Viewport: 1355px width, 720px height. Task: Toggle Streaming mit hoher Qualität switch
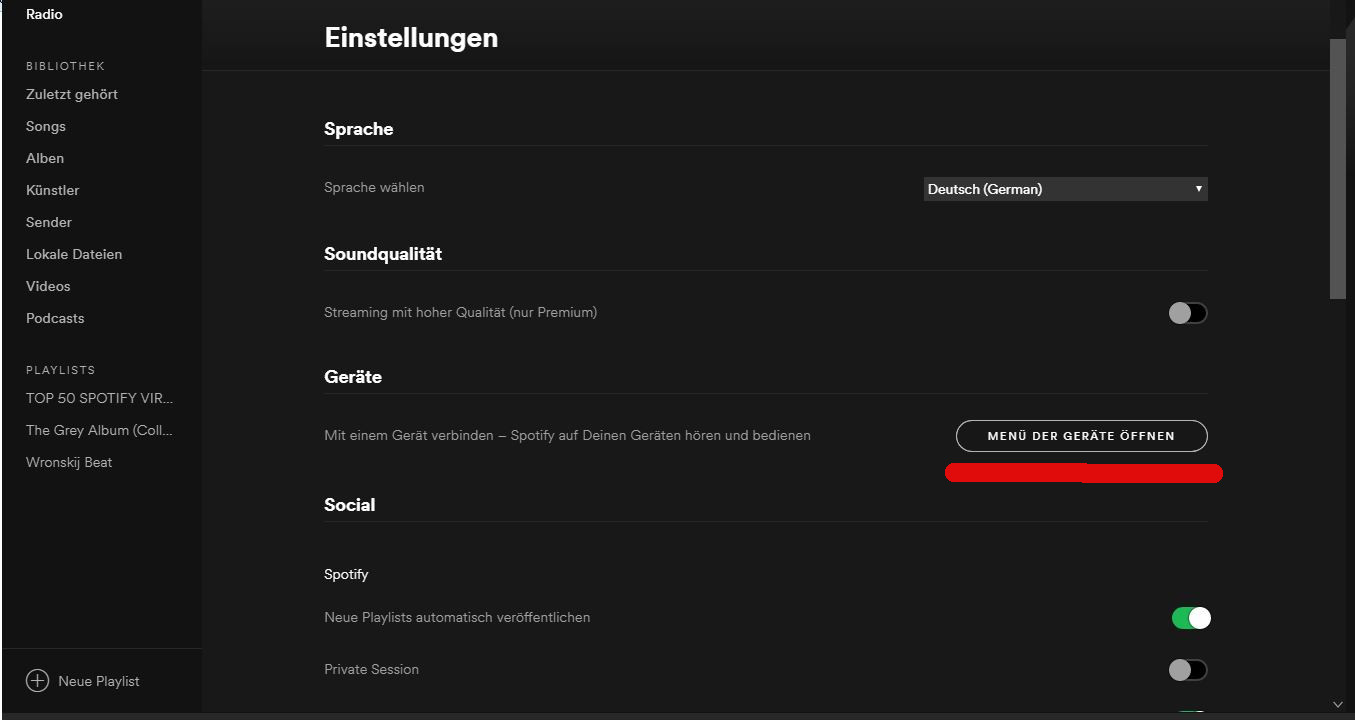click(x=1188, y=313)
